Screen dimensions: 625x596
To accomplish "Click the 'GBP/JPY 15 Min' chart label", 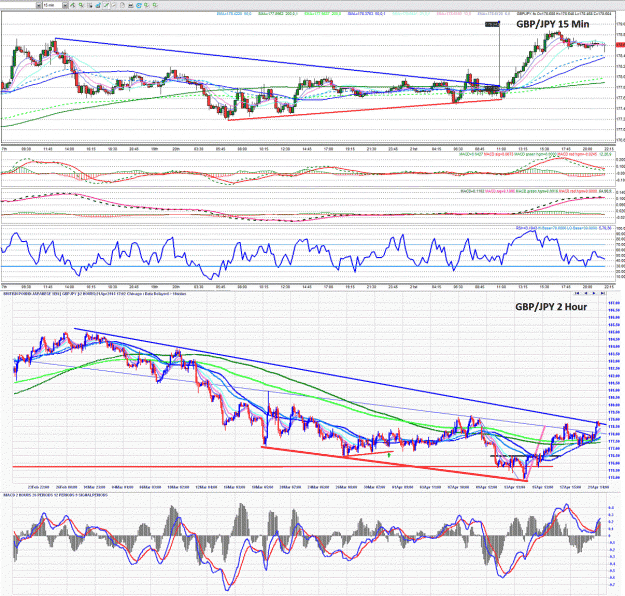I will point(552,24).
